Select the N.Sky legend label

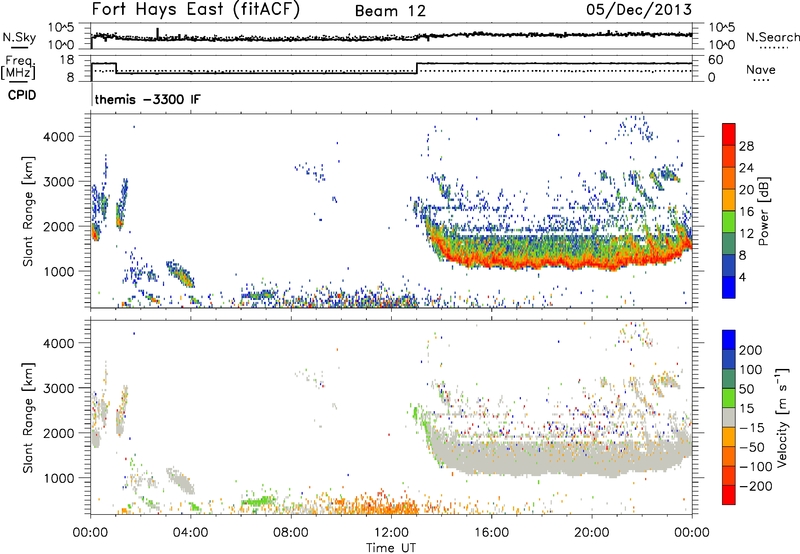[19, 37]
